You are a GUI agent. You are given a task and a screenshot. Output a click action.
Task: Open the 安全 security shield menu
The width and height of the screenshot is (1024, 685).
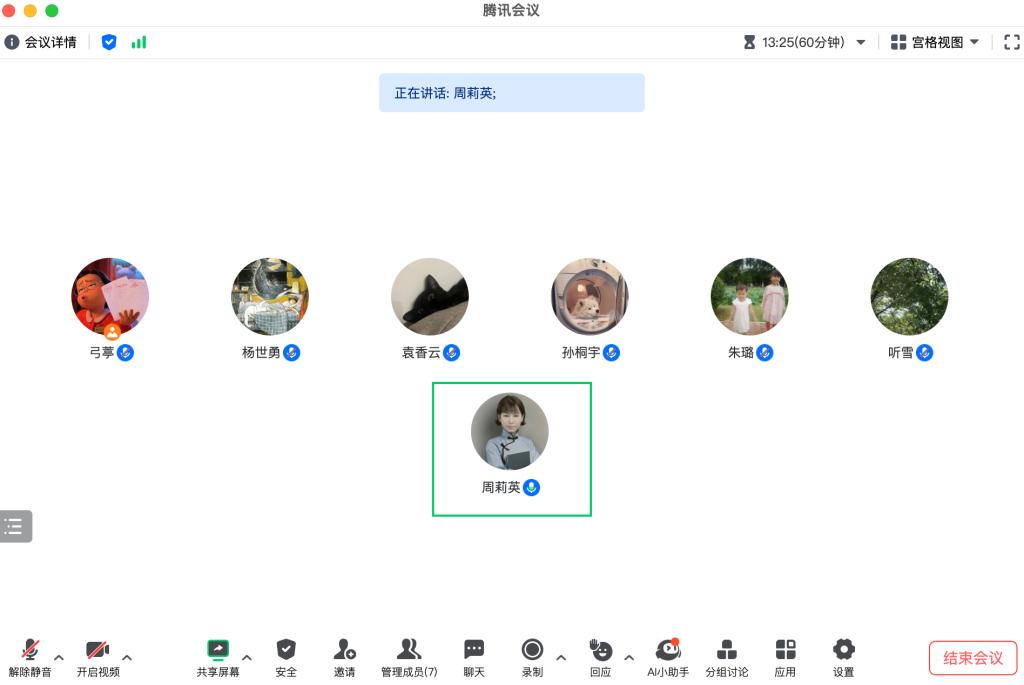click(x=286, y=658)
